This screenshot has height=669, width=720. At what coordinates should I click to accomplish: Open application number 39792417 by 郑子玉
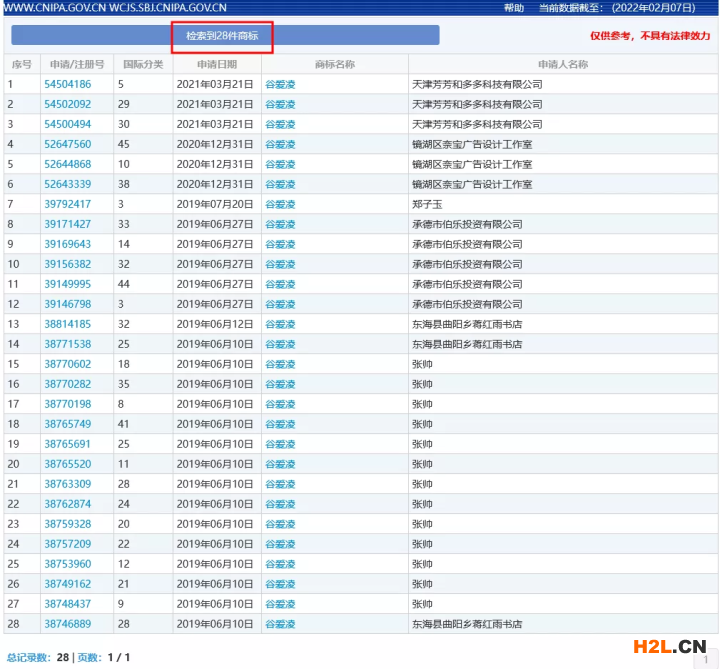(x=67, y=204)
